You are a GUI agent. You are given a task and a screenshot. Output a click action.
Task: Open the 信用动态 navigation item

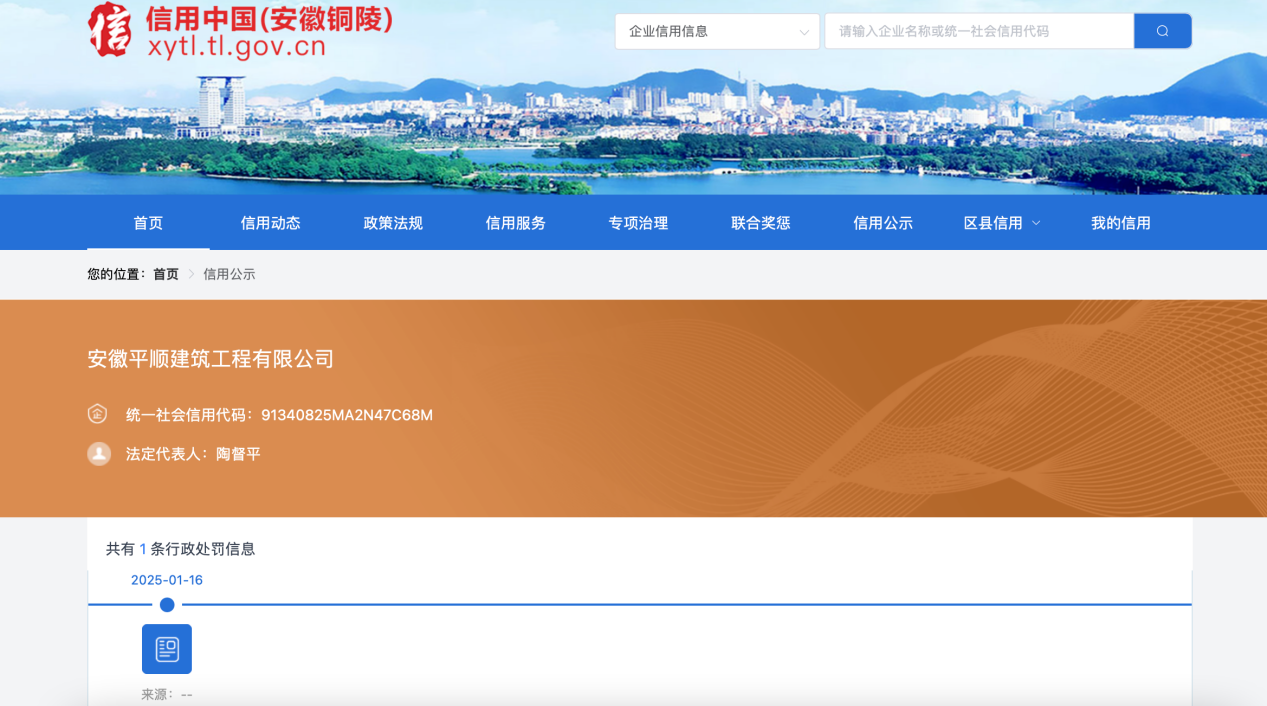coord(270,223)
